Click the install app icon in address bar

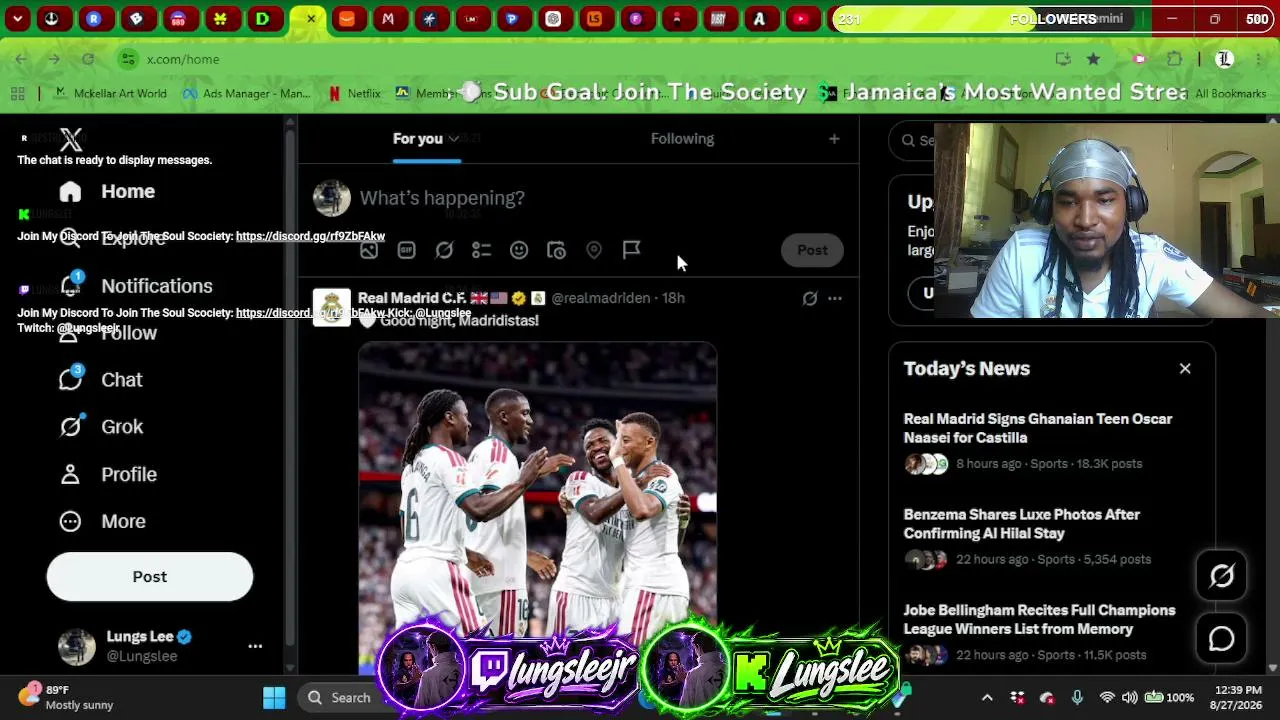[x=1063, y=59]
